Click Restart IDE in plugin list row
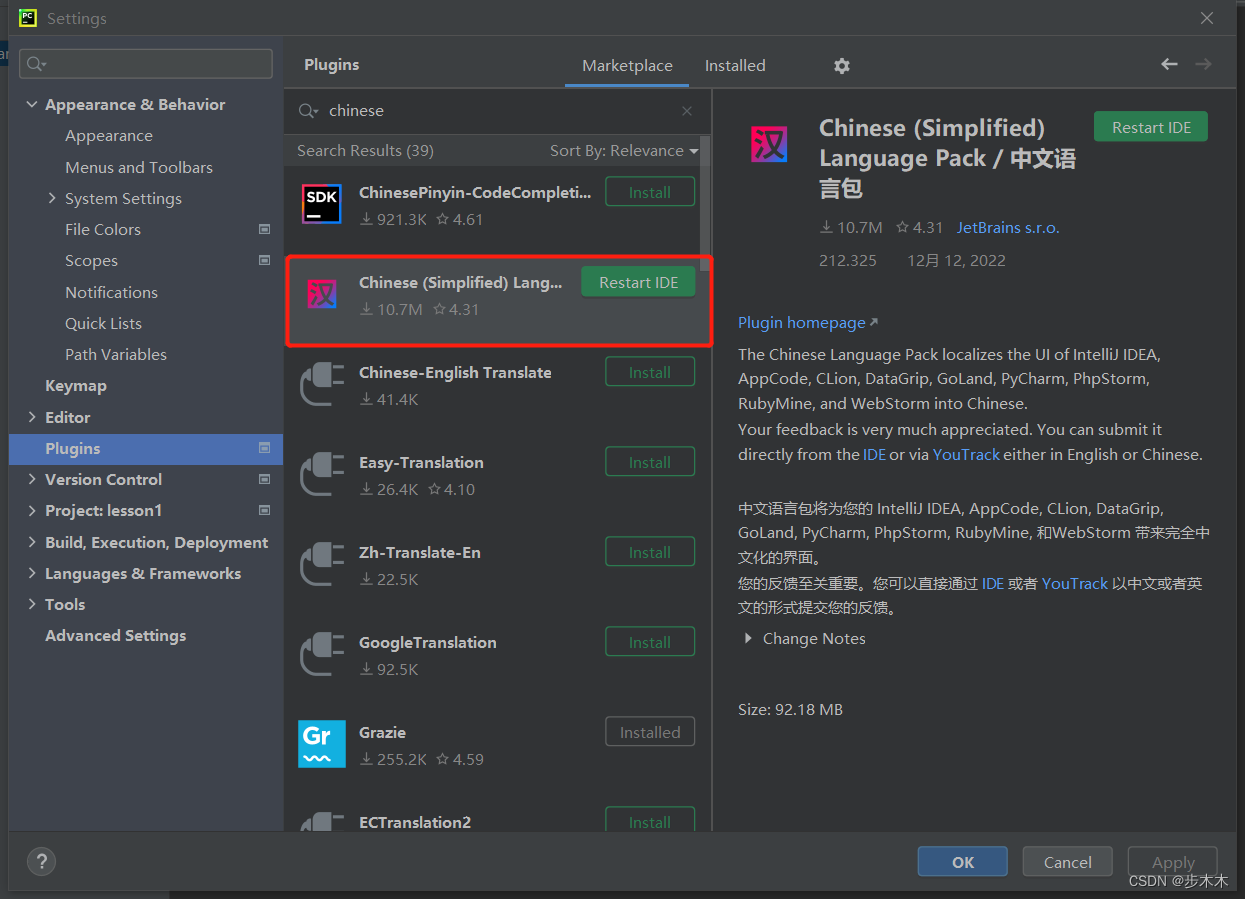 pos(638,283)
